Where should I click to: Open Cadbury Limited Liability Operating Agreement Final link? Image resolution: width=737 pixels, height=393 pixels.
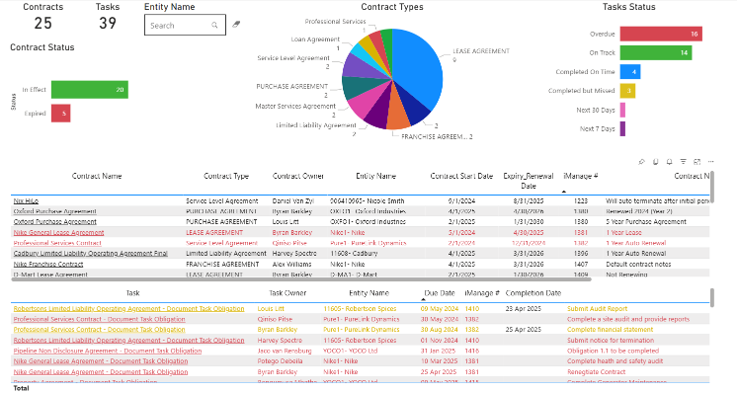point(91,253)
